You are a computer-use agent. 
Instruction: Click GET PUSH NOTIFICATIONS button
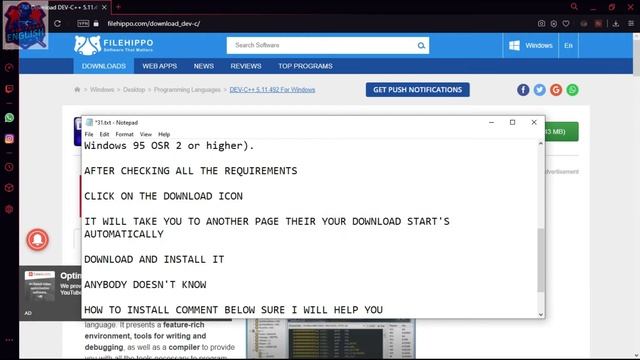(418, 90)
